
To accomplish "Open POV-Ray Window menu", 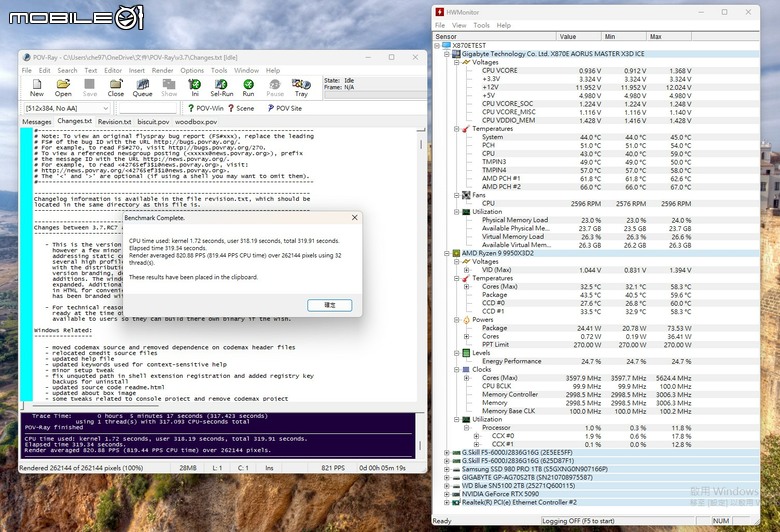I will [x=246, y=70].
